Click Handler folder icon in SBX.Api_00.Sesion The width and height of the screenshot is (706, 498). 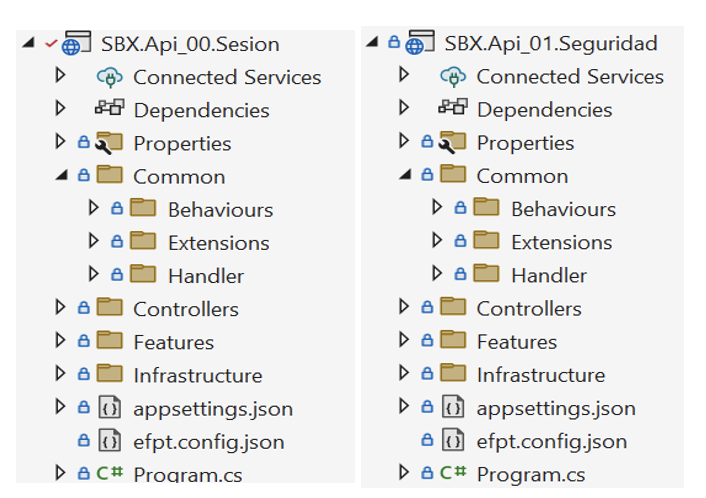(x=143, y=274)
